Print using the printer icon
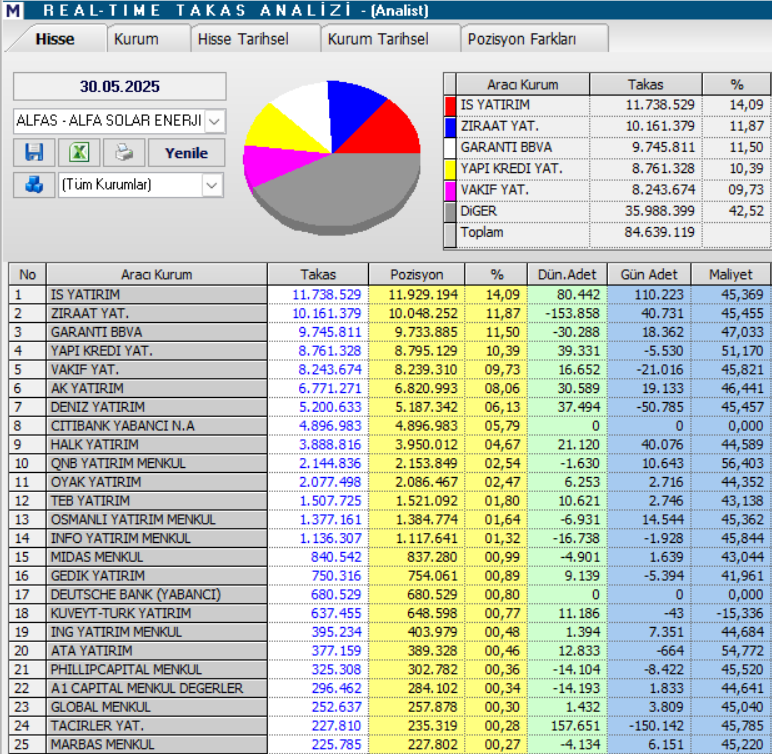The image size is (772, 754). pos(122,153)
